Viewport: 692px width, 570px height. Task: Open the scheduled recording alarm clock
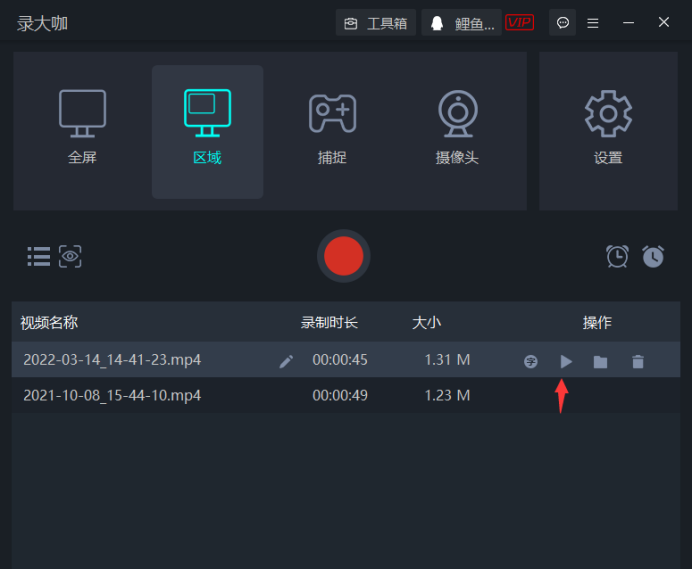(x=618, y=256)
